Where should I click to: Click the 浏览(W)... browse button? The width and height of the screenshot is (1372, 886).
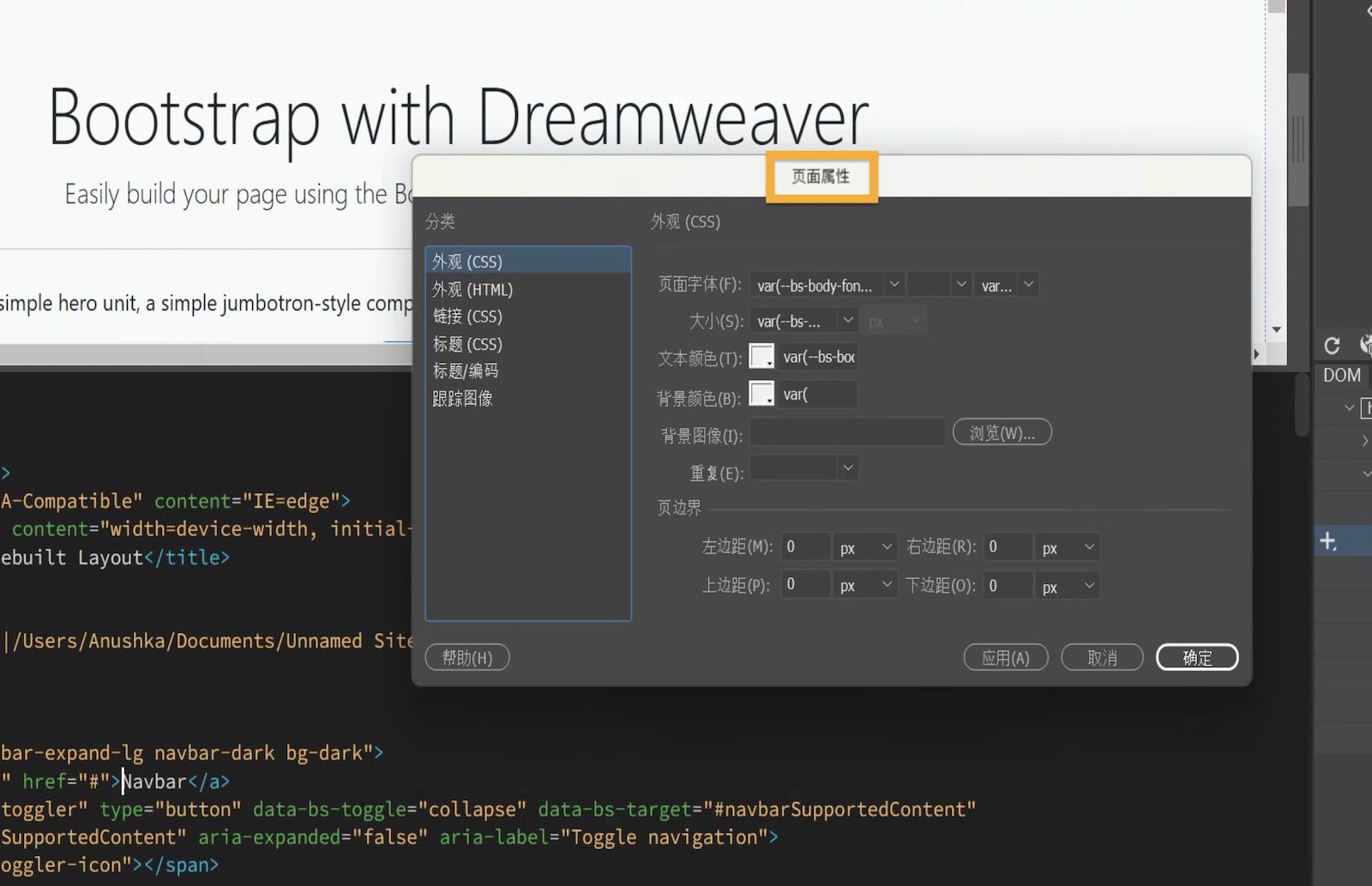(x=1002, y=432)
